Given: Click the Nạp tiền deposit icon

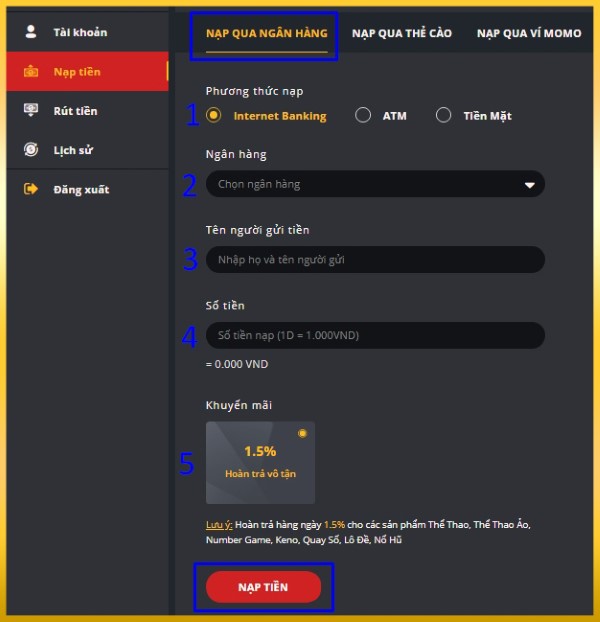Looking at the screenshot, I should click(x=31, y=72).
